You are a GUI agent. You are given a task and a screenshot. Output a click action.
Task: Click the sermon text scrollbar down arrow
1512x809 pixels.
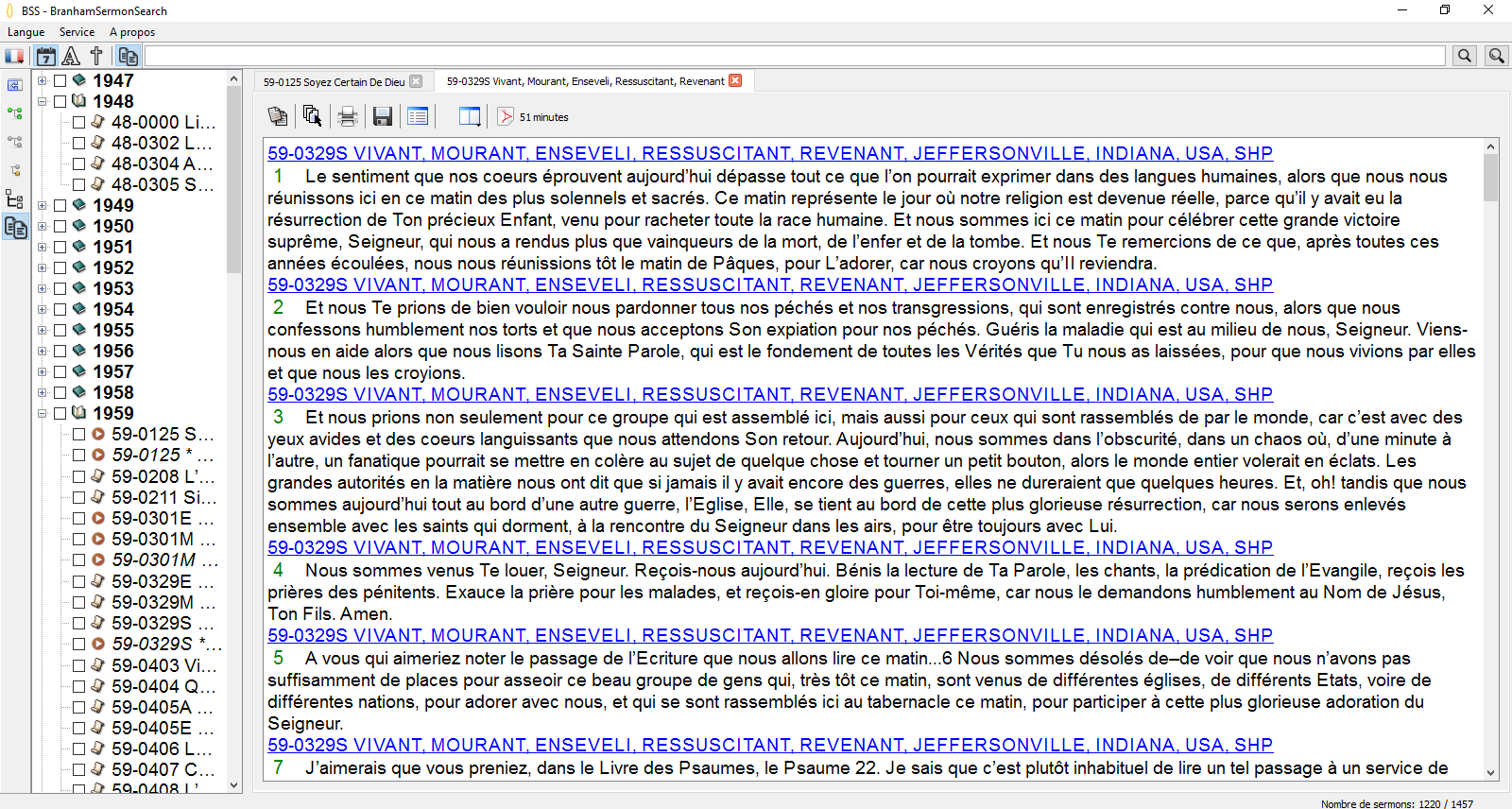[1491, 772]
